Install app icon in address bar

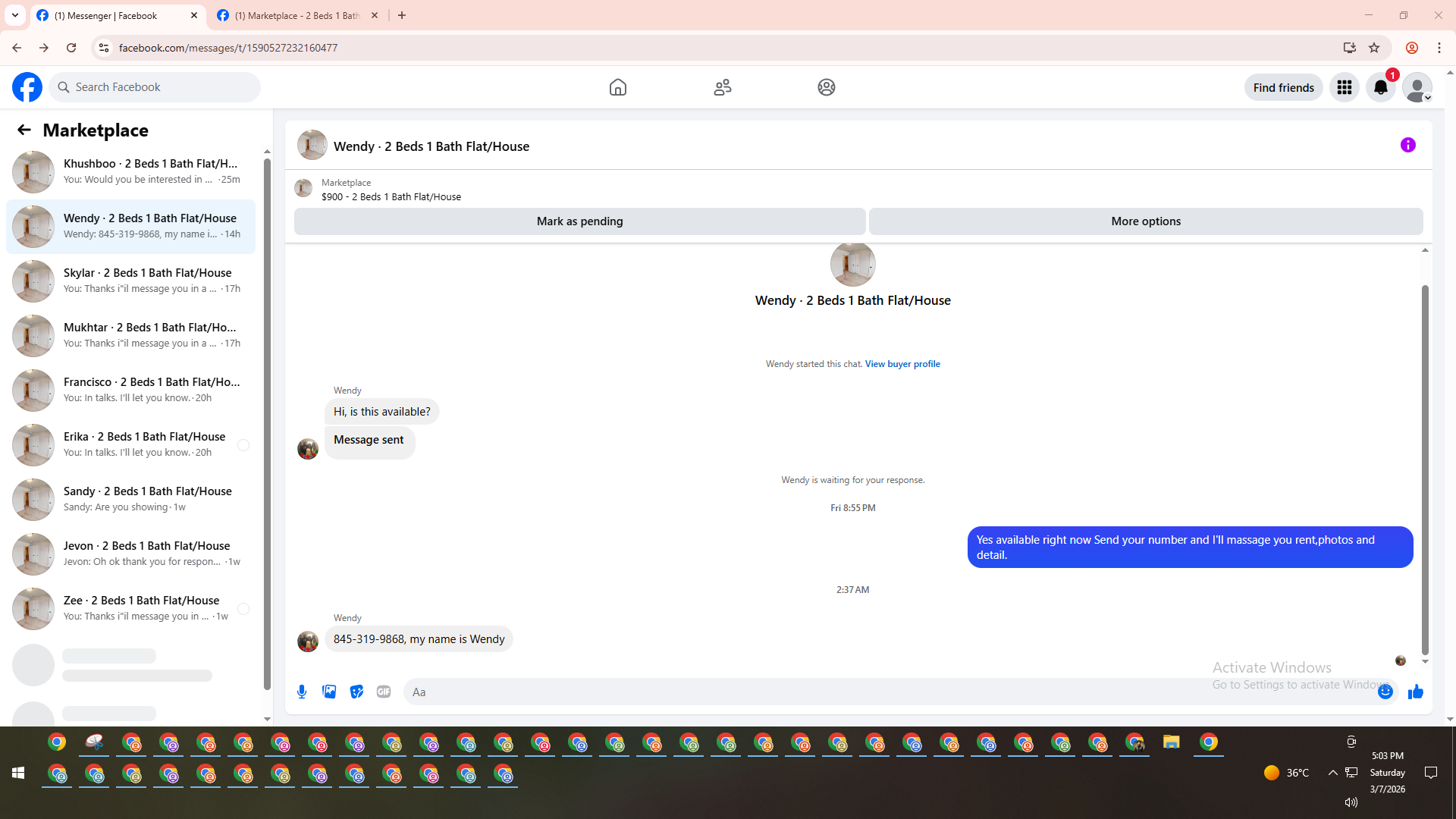tap(1349, 48)
